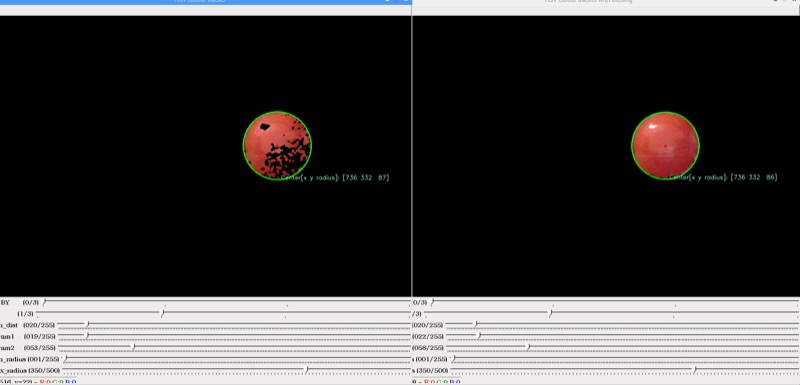Click the (0/3) slider handle in left window
Image resolution: width=800 pixels, height=385 pixels.
tap(44, 302)
